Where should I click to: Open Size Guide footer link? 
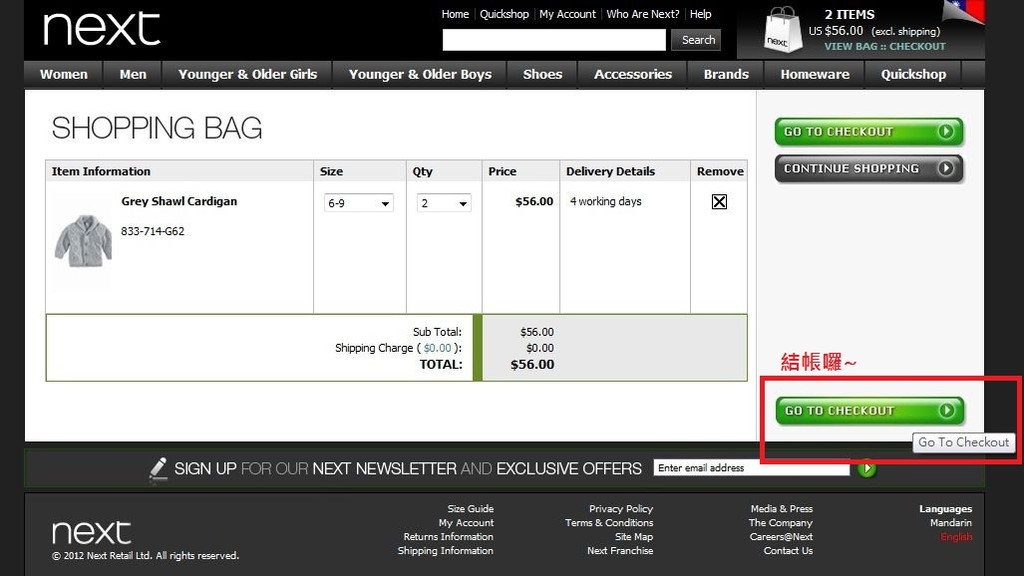click(470, 509)
